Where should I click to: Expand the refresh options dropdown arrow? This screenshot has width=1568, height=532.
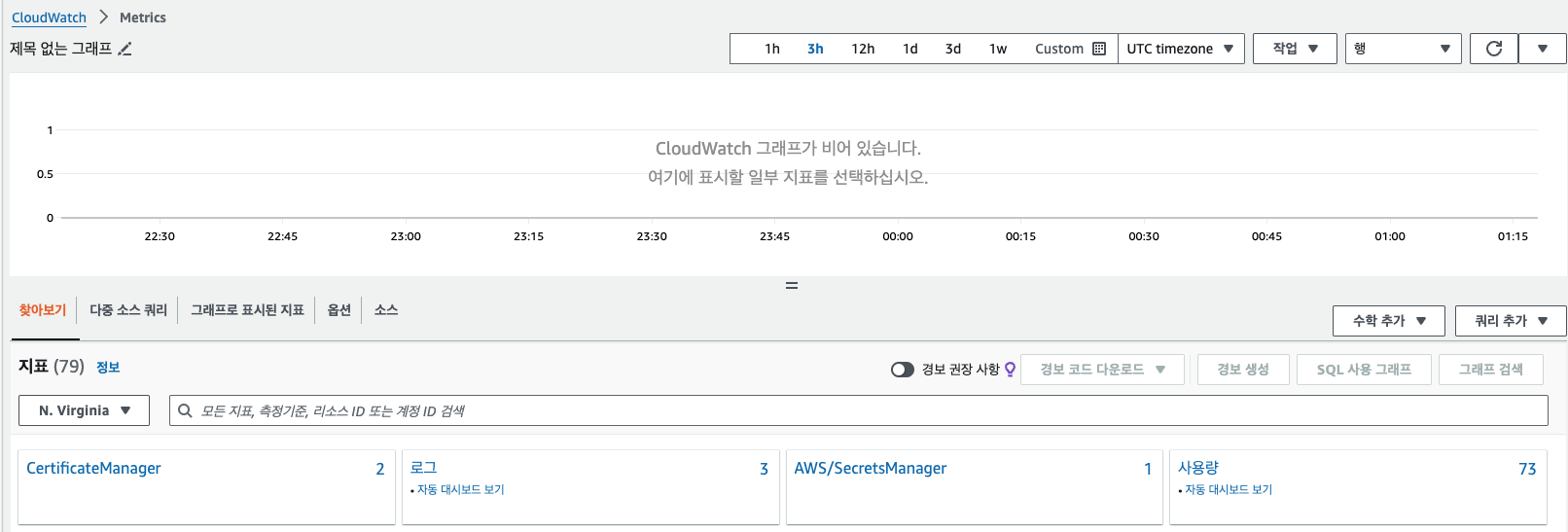(1543, 49)
